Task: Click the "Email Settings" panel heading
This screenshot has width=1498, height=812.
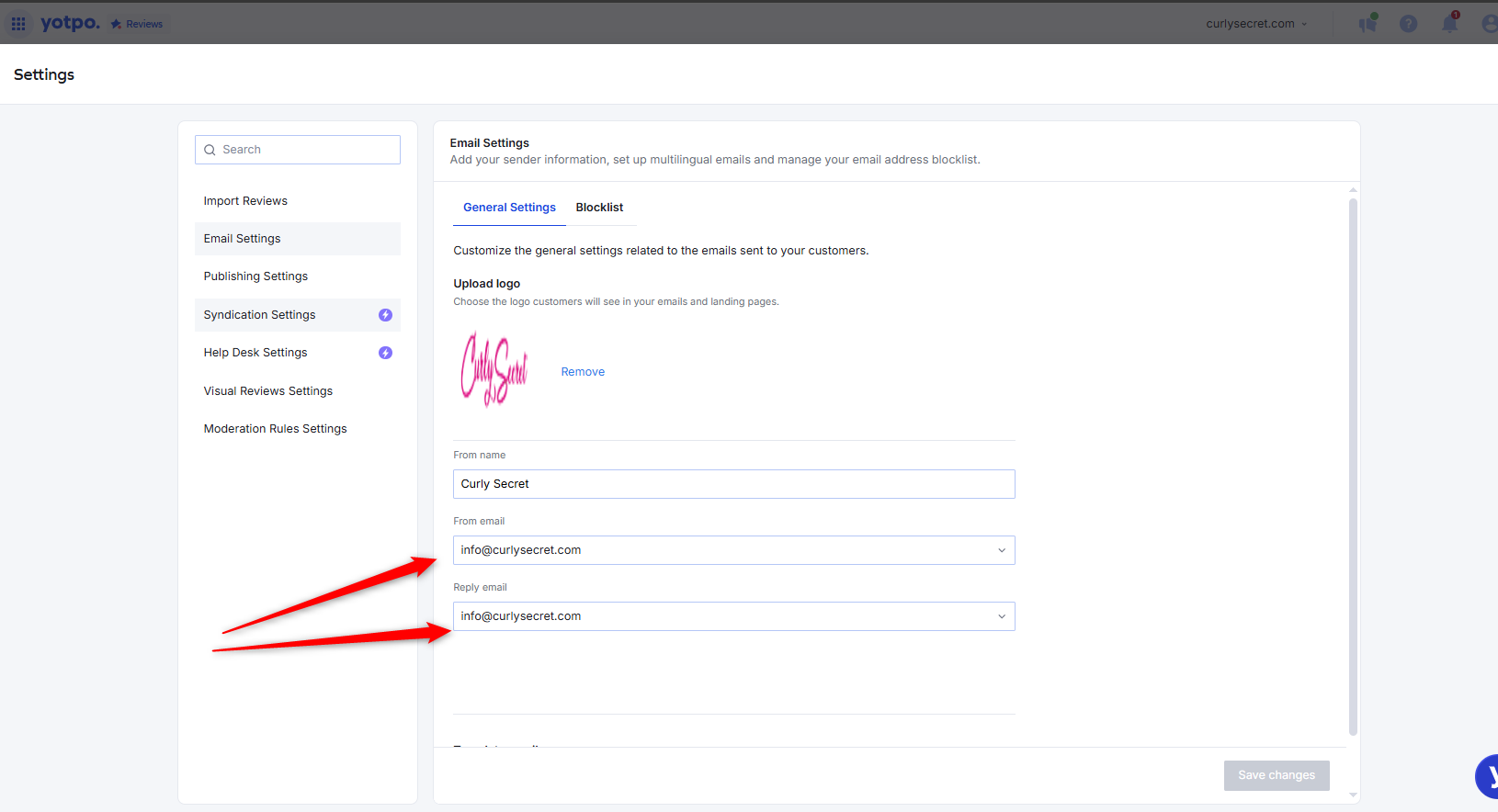Action: (490, 143)
